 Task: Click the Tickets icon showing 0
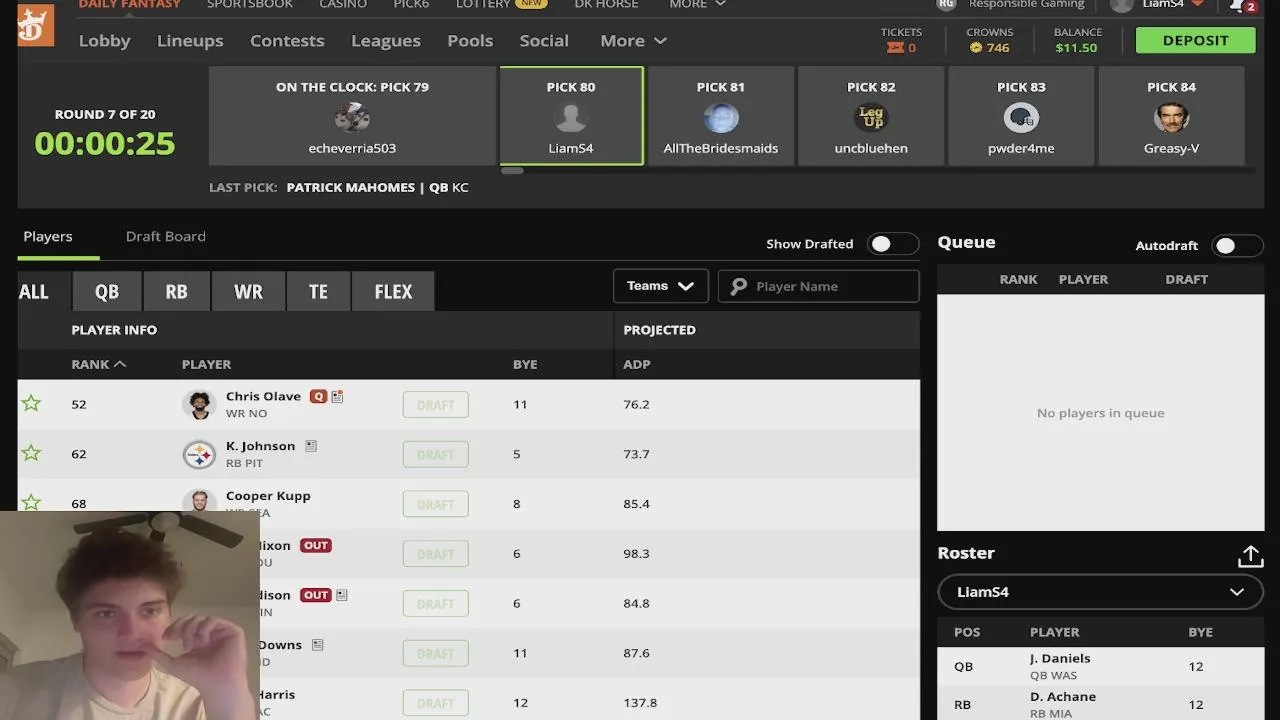point(895,48)
